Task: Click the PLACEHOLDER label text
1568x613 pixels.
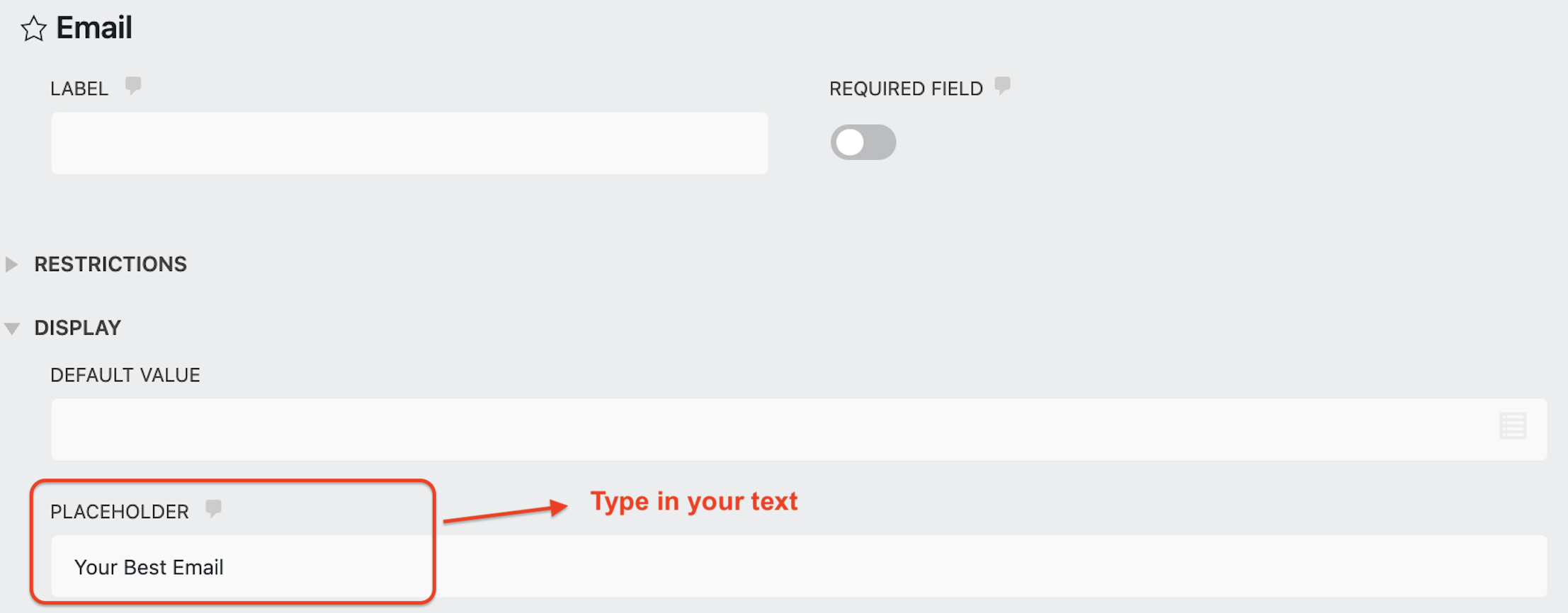Action: point(120,510)
